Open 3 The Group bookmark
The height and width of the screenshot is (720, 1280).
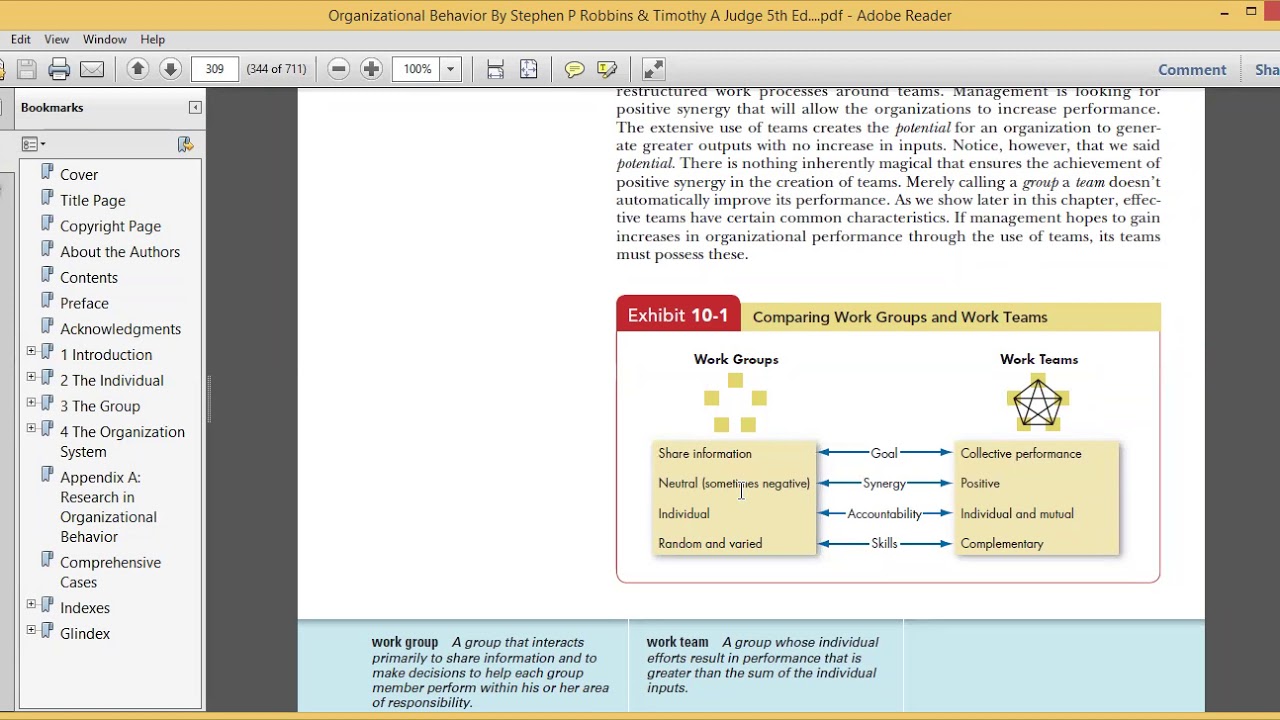[100, 406]
